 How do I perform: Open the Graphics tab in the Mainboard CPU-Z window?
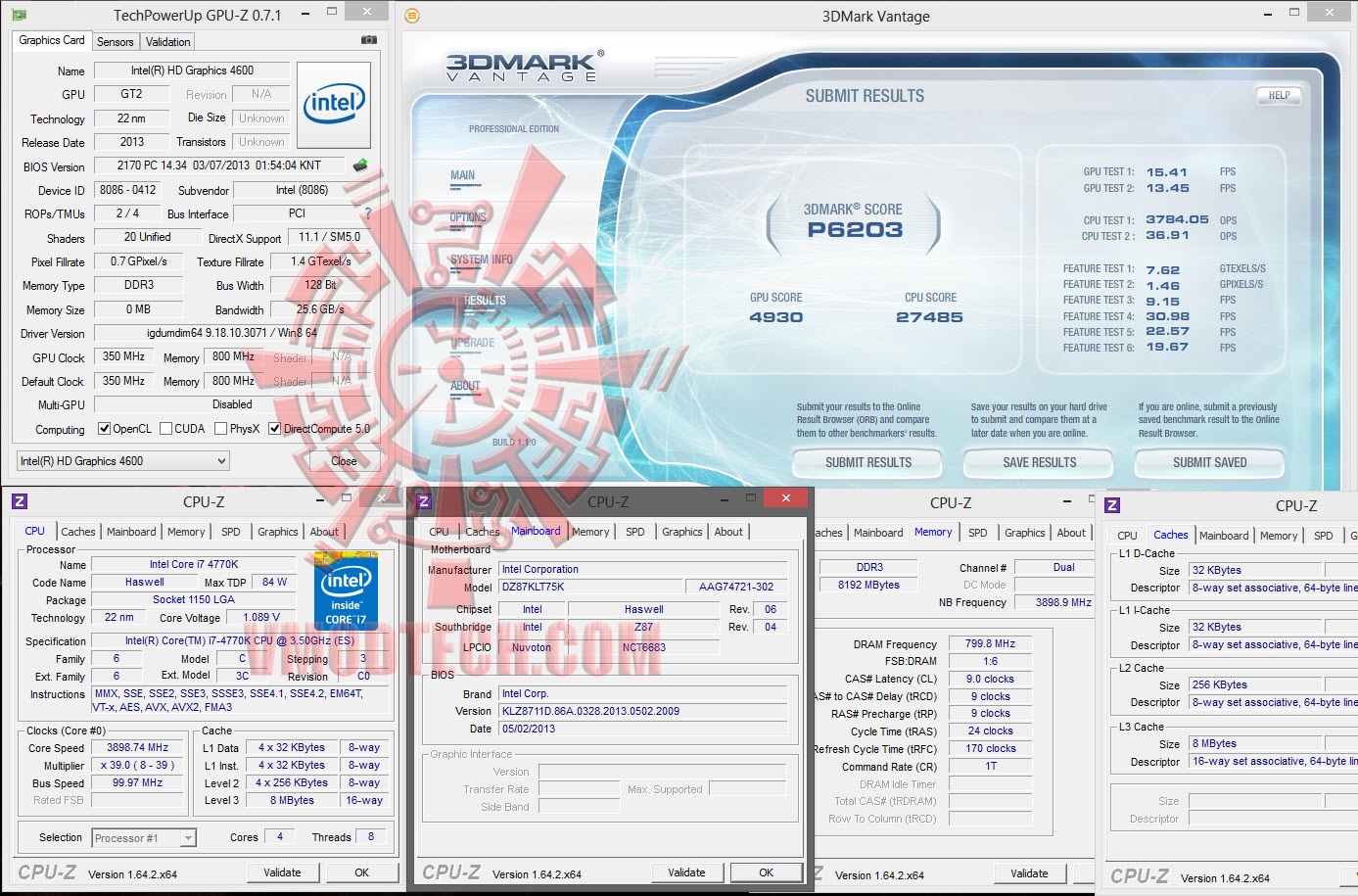pyautogui.click(x=682, y=532)
